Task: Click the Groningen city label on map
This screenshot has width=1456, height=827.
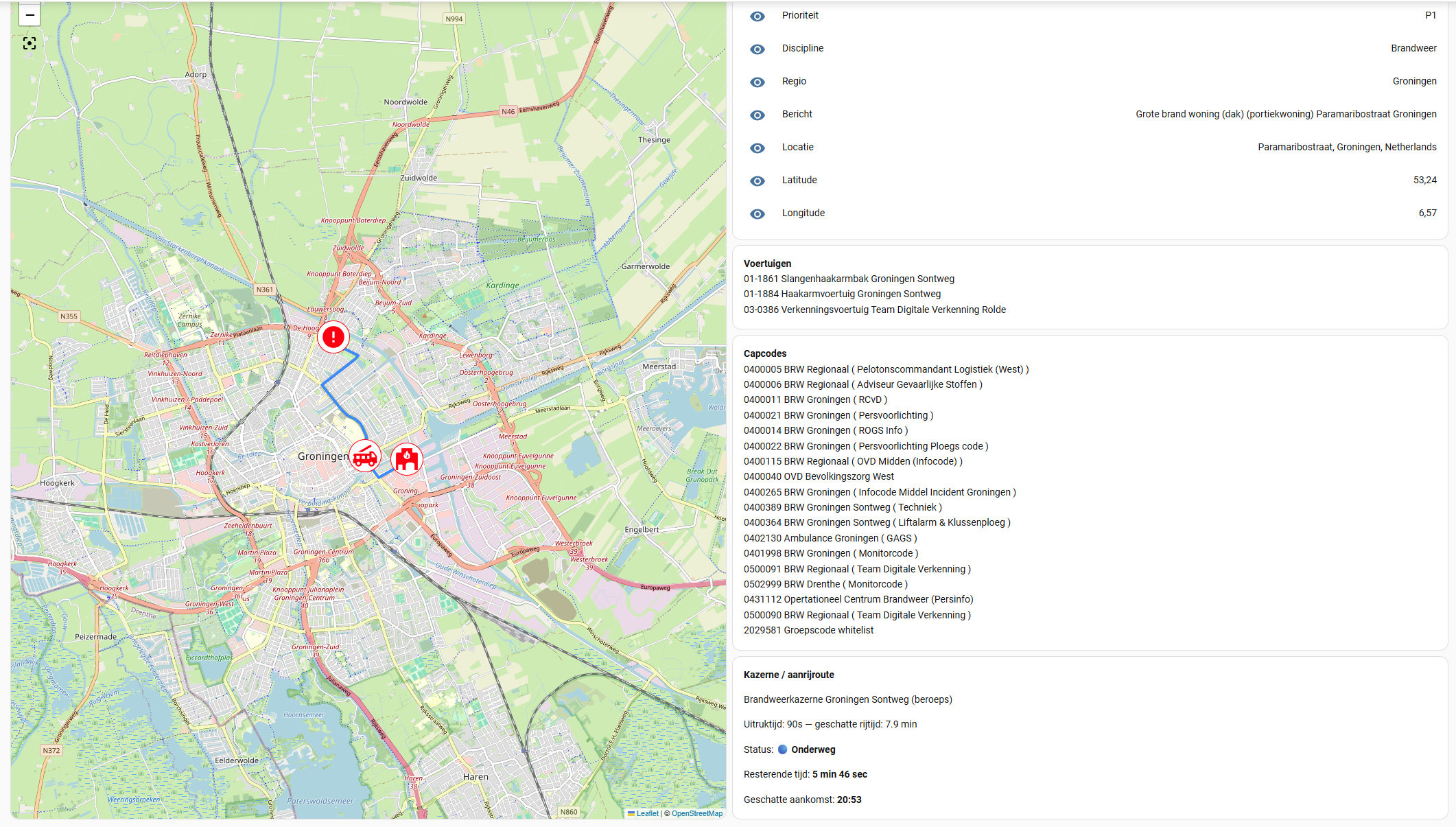Action: [x=323, y=456]
